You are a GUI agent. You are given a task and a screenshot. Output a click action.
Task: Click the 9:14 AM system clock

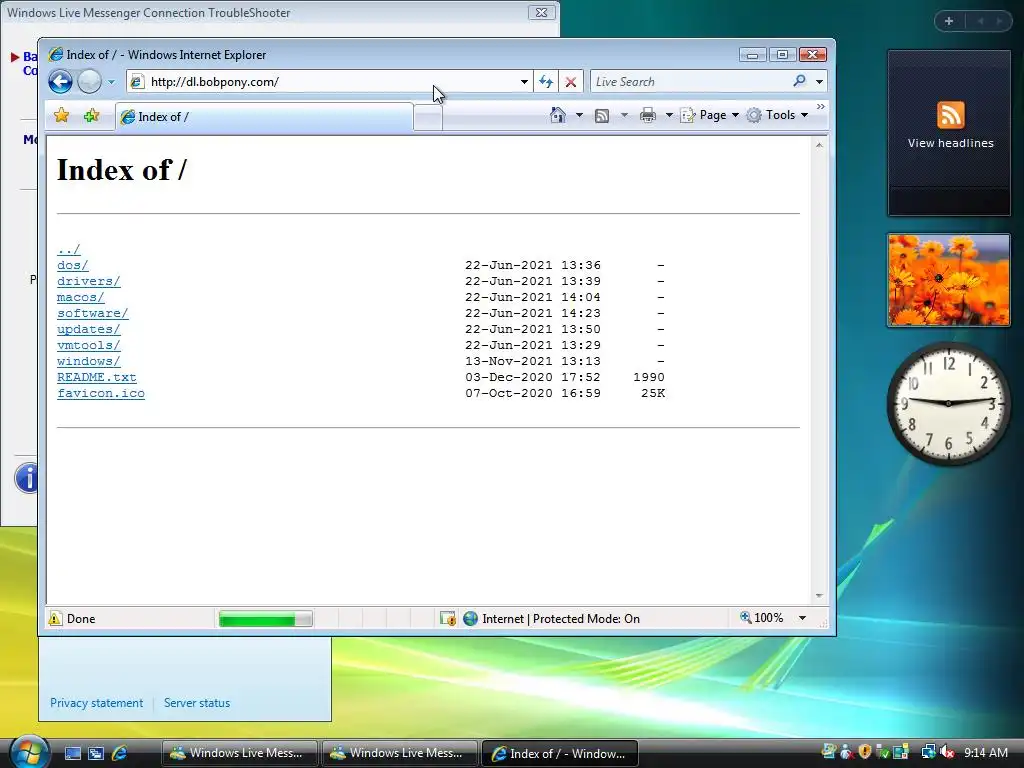985,752
